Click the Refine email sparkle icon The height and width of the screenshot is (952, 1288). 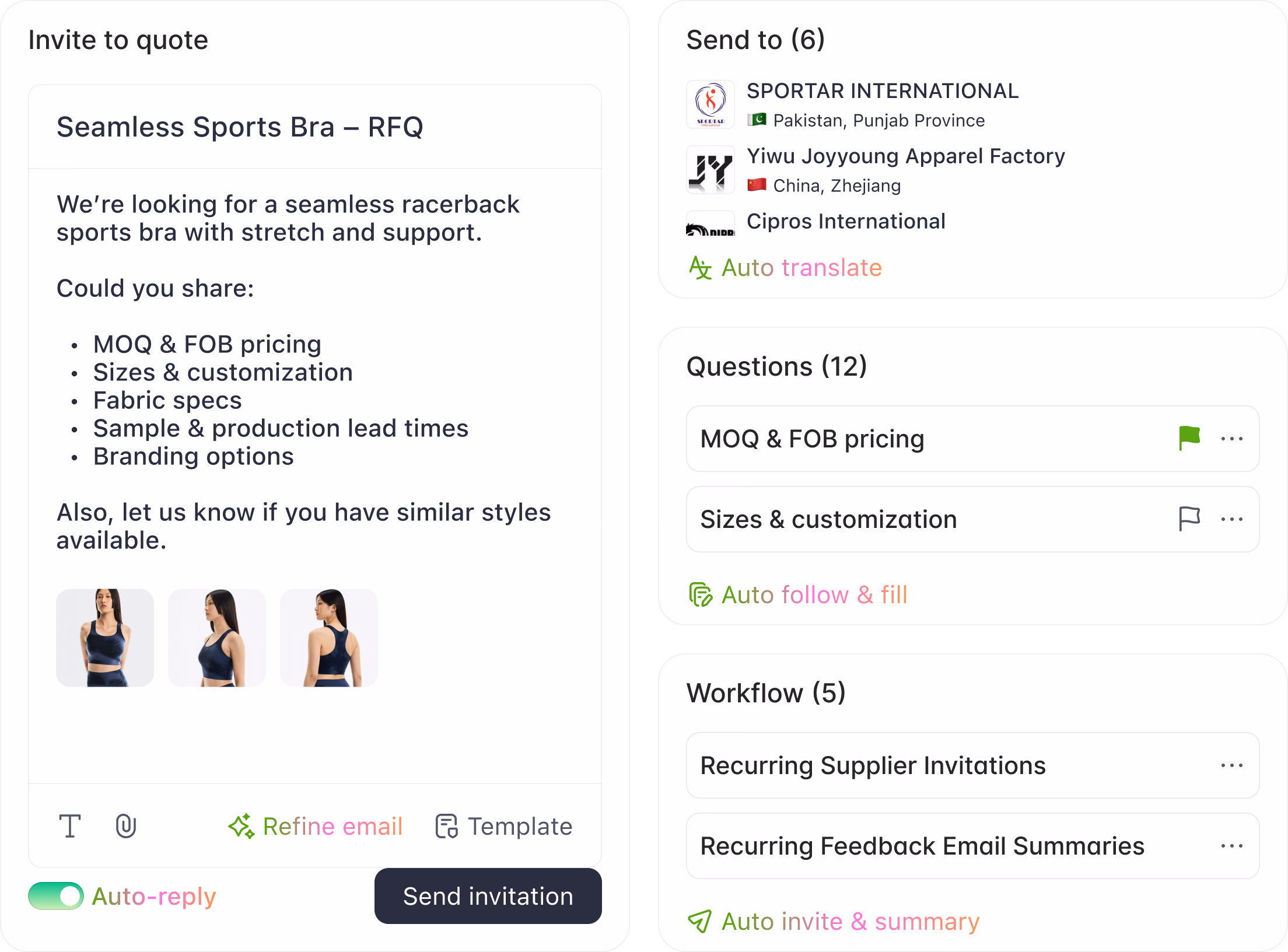pos(241,826)
